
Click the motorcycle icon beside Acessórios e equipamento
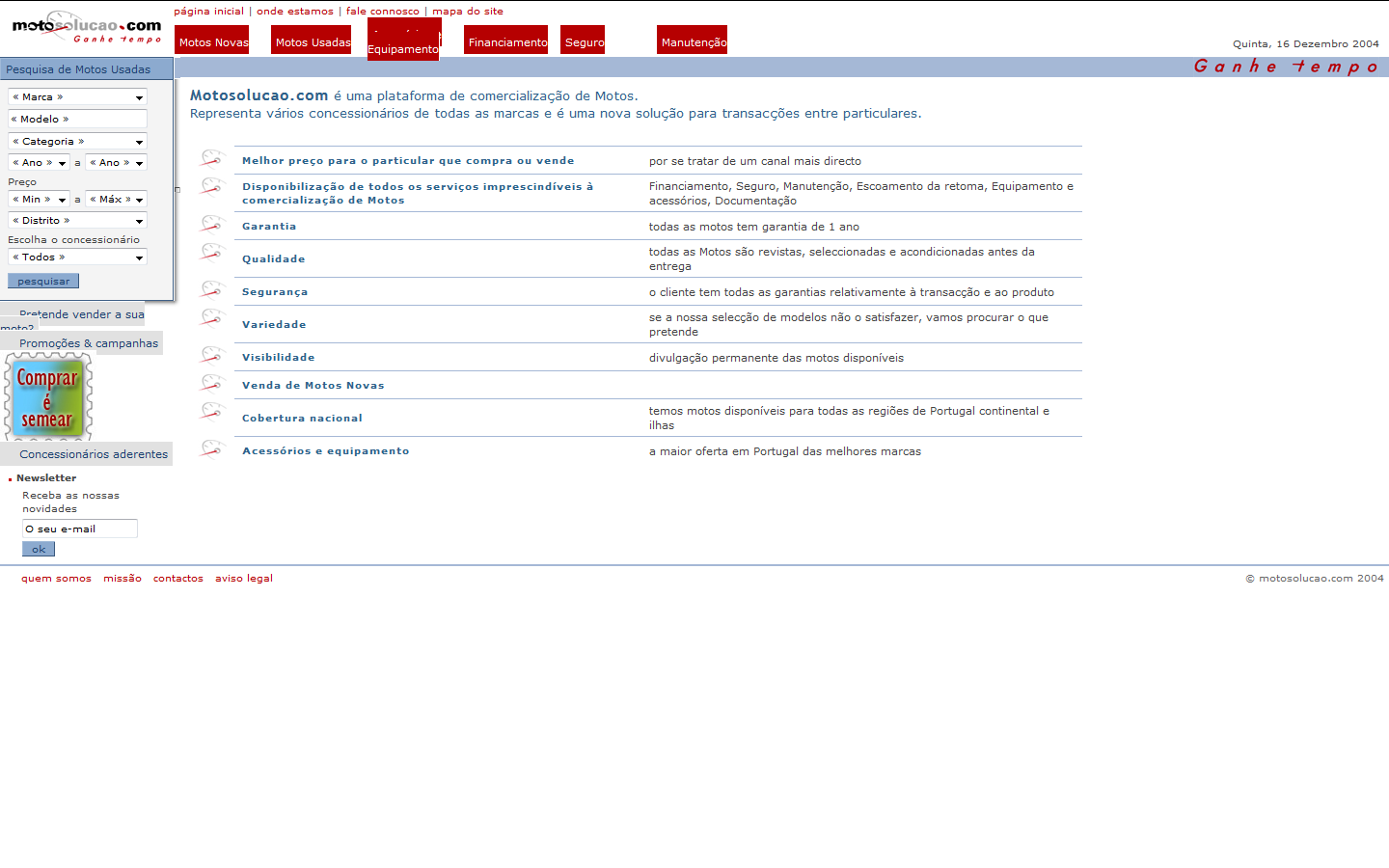point(212,448)
